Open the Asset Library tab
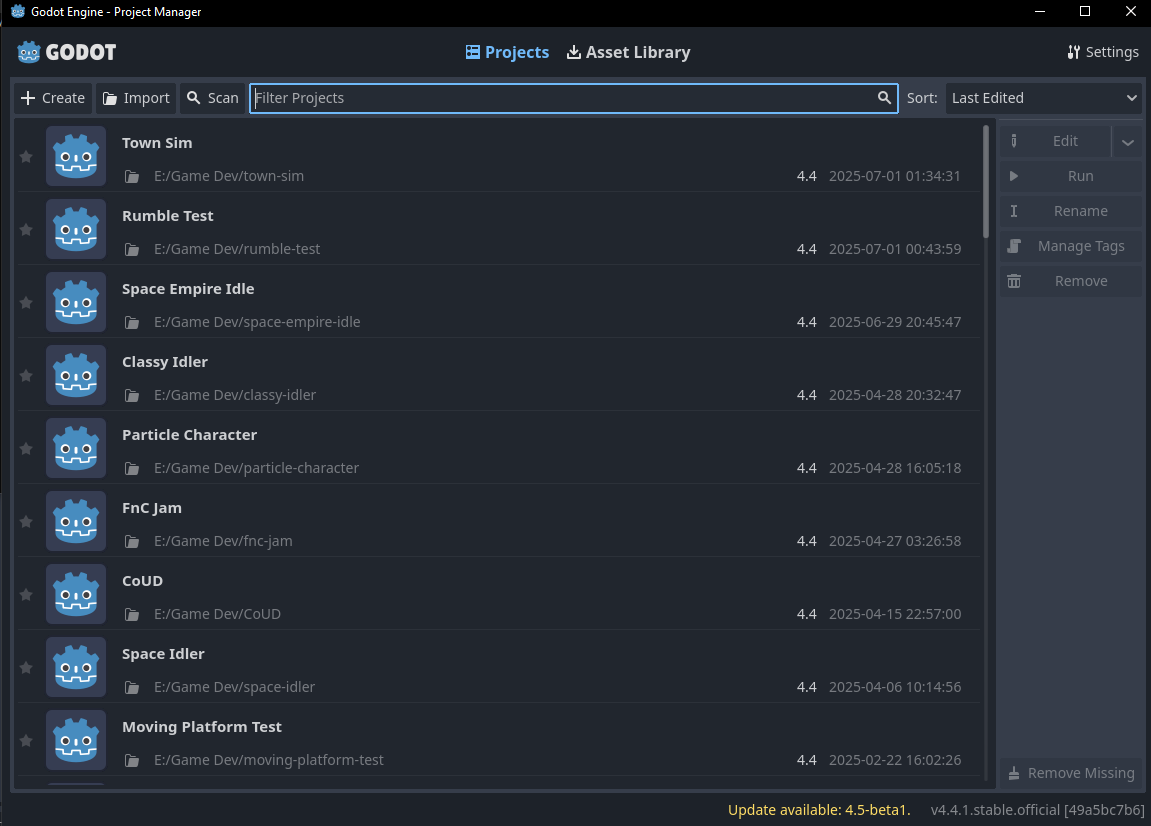The height and width of the screenshot is (826, 1151). (x=629, y=52)
